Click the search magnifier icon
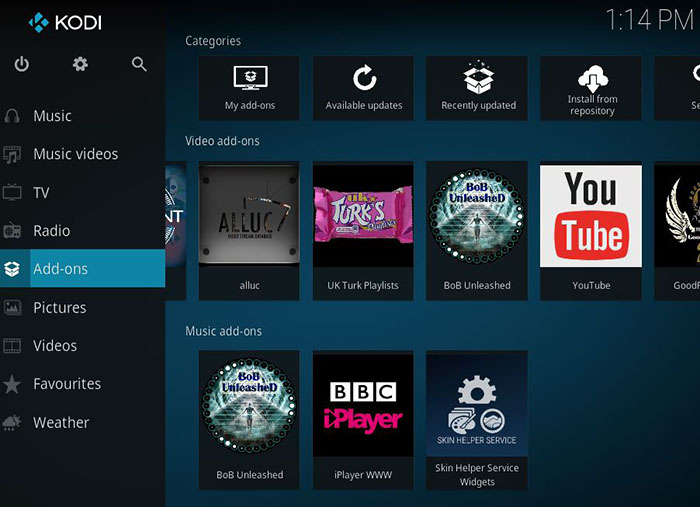This screenshot has height=507, width=700. 139,64
